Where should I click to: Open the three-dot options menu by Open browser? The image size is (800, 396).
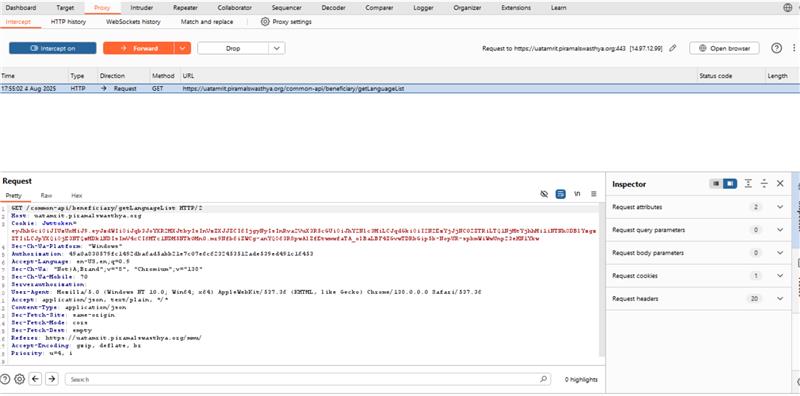click(794, 48)
